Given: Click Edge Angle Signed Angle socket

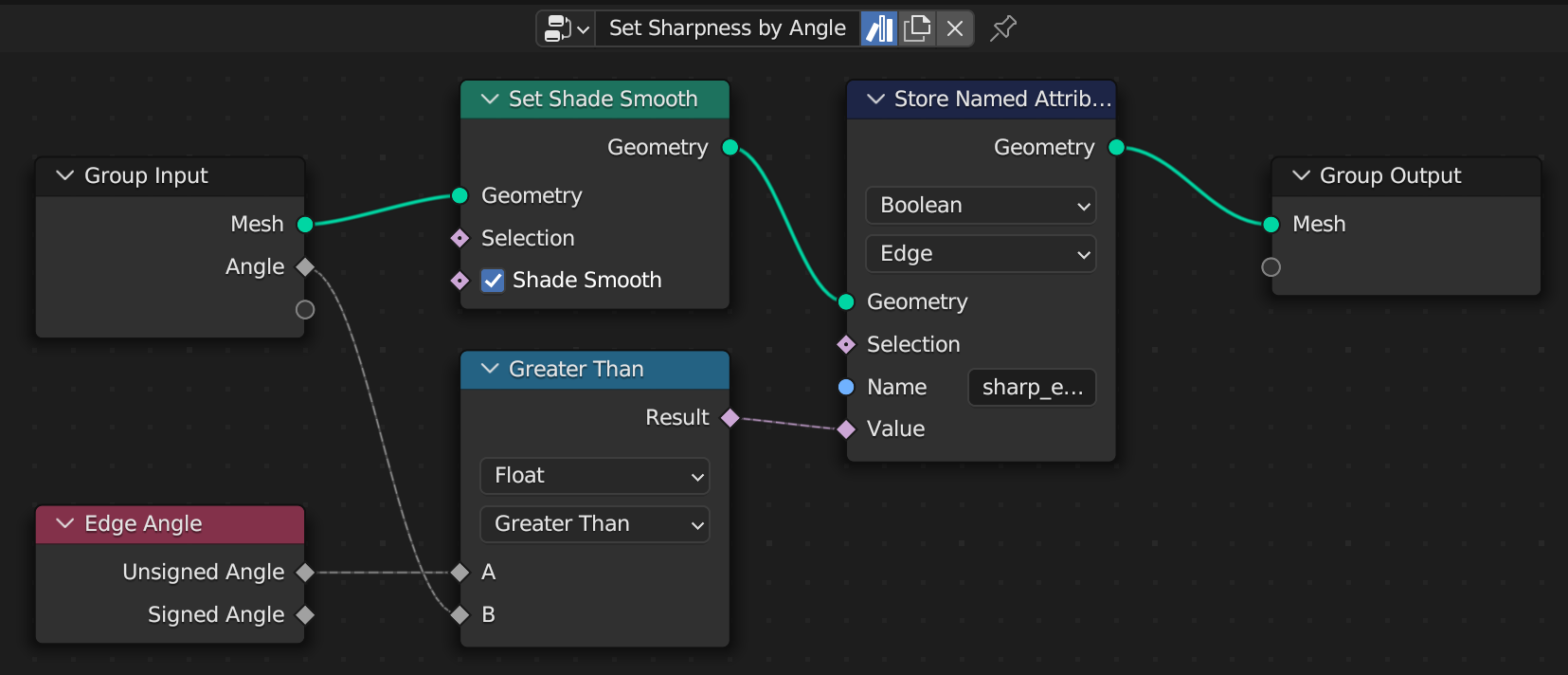Looking at the screenshot, I should pyautogui.click(x=305, y=615).
